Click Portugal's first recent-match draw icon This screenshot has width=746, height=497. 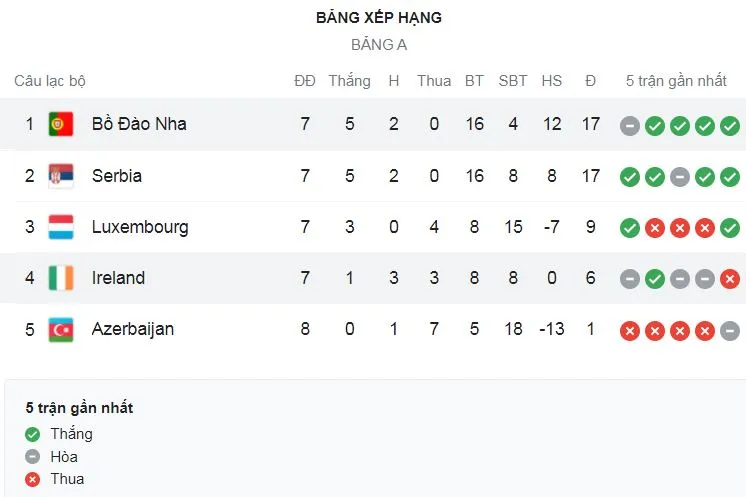tap(629, 125)
